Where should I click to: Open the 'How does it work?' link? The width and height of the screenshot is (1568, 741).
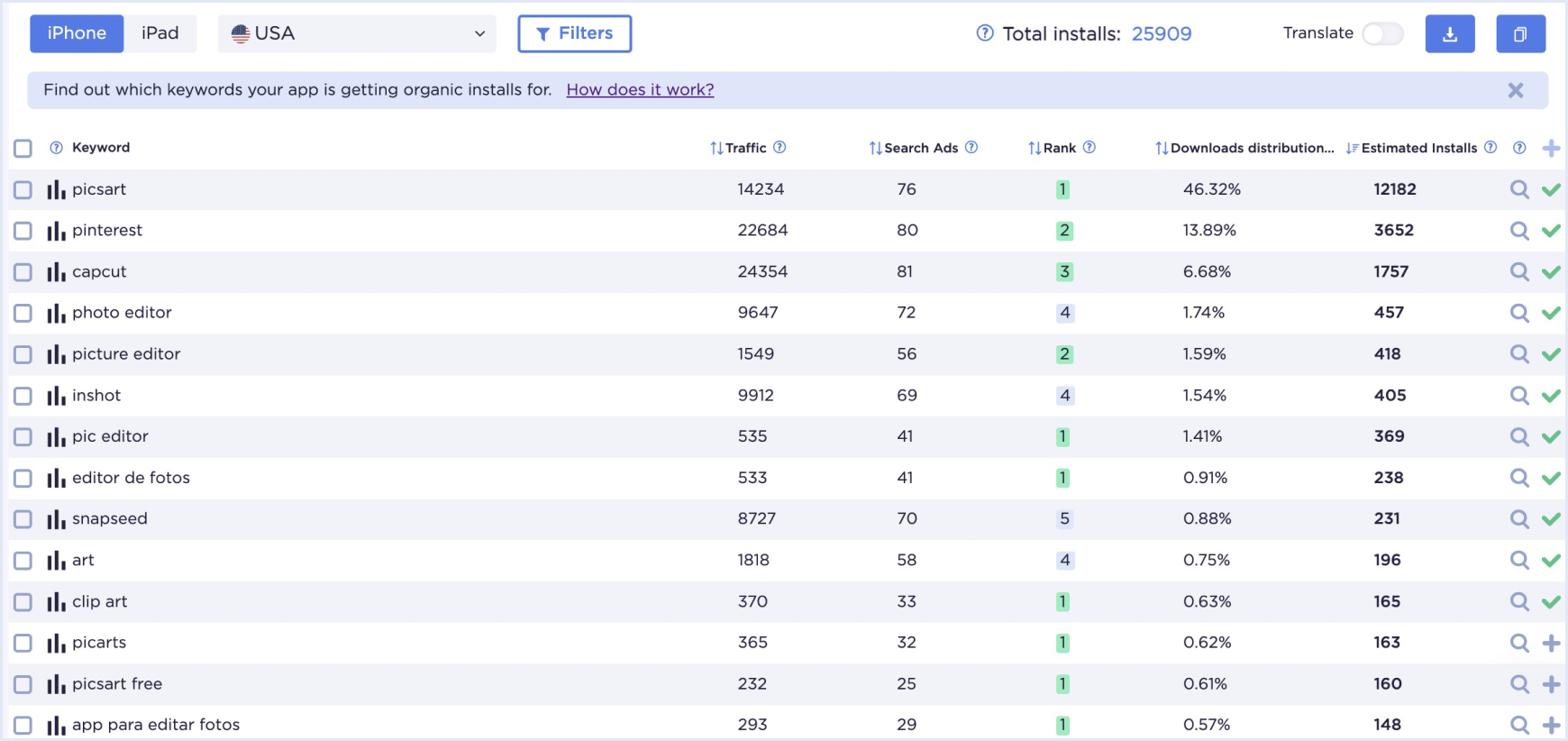click(640, 90)
